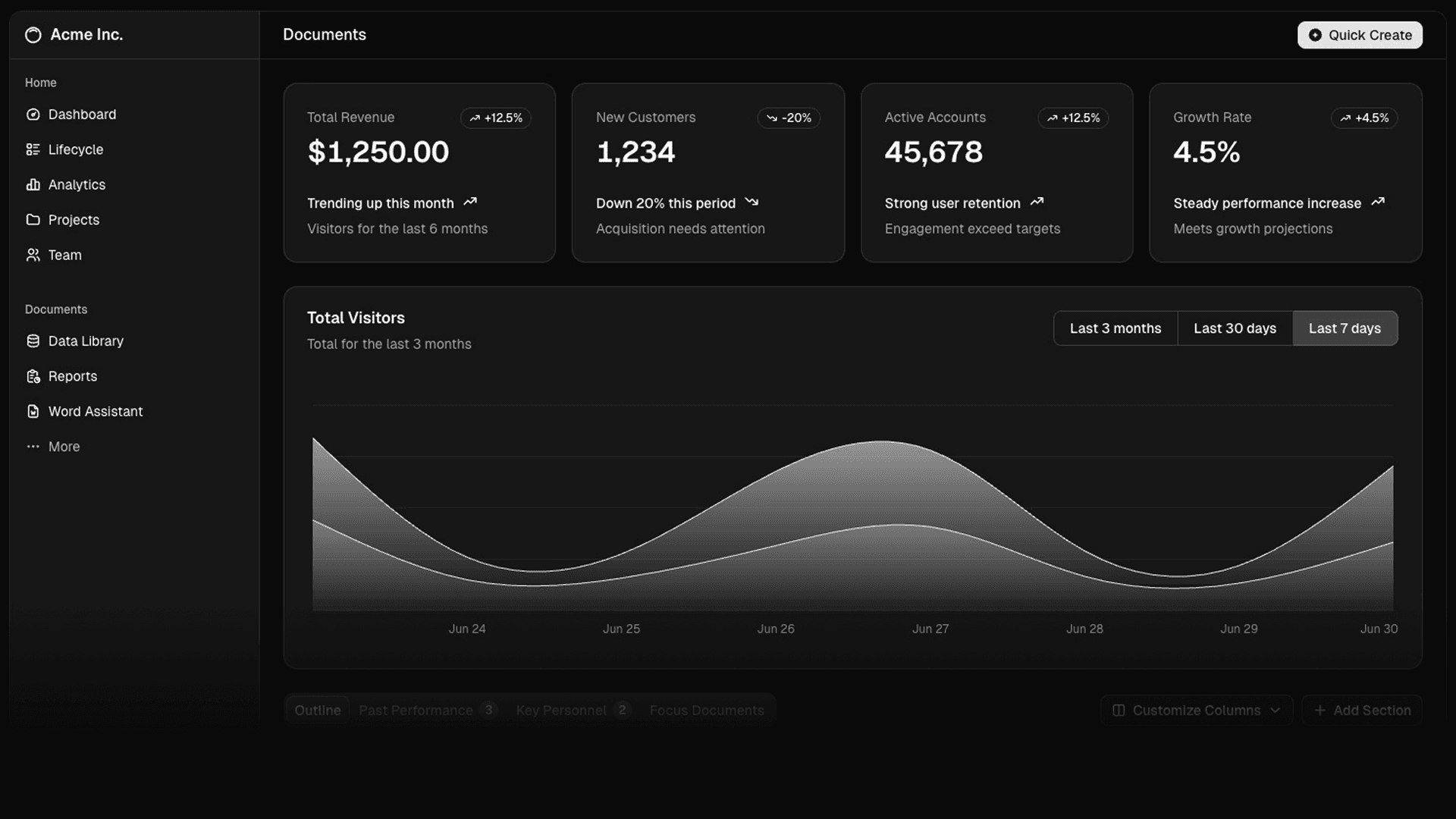This screenshot has height=819, width=1456.
Task: Open the Customize Columns dropdown
Action: click(x=1195, y=710)
